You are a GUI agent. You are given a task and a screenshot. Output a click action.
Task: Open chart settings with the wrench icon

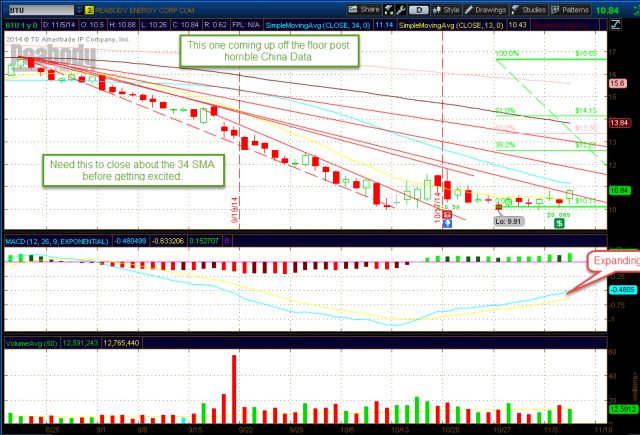pos(400,10)
